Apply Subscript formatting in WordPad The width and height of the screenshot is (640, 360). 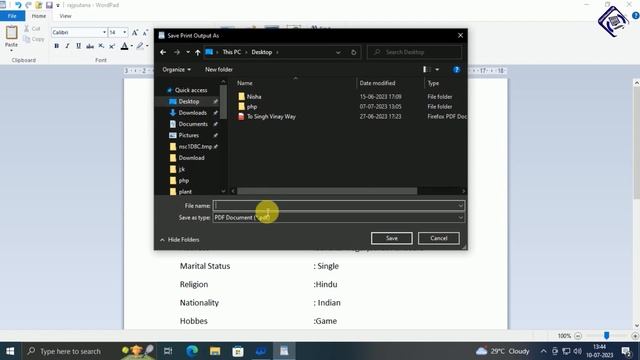pyautogui.click(x=101, y=46)
